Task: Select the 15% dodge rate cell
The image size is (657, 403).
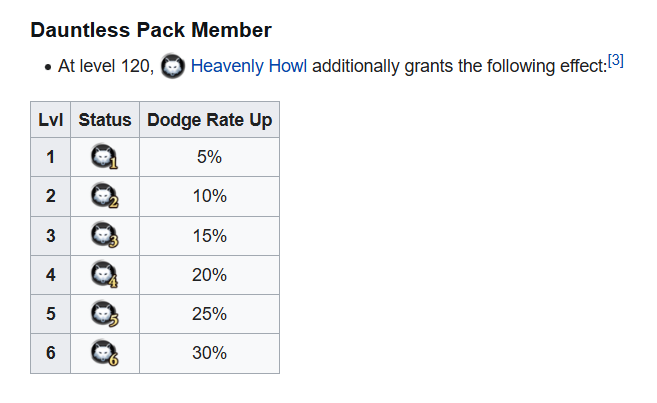Action: 210,236
